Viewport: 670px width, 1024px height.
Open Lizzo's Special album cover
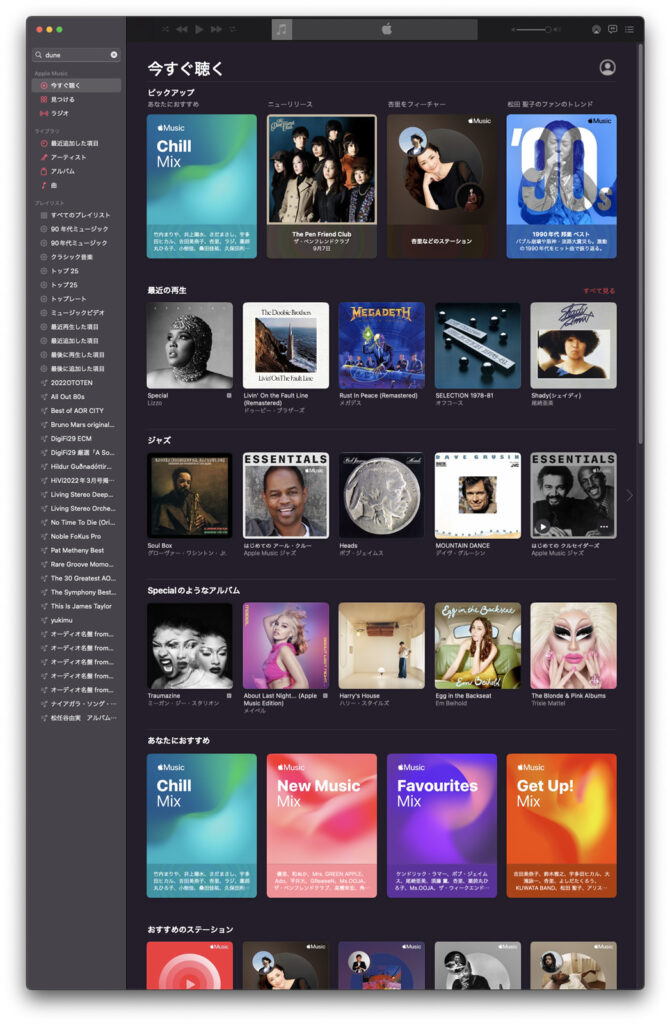[x=189, y=345]
